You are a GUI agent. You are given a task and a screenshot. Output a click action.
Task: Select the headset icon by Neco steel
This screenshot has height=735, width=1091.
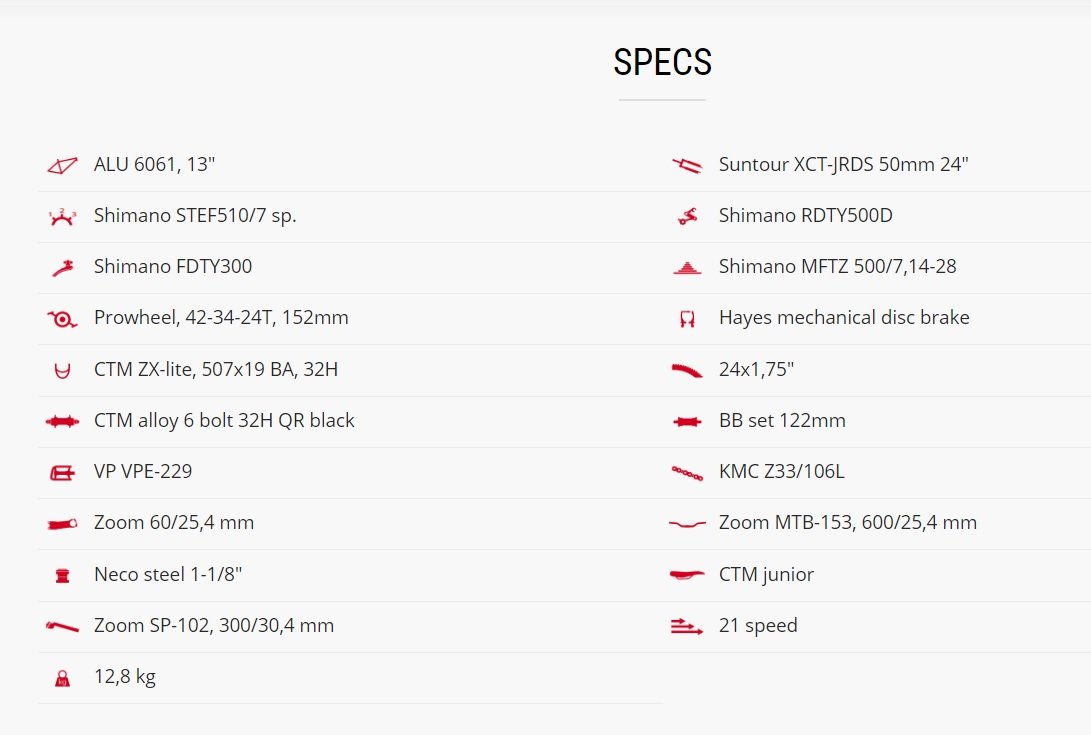click(x=62, y=575)
